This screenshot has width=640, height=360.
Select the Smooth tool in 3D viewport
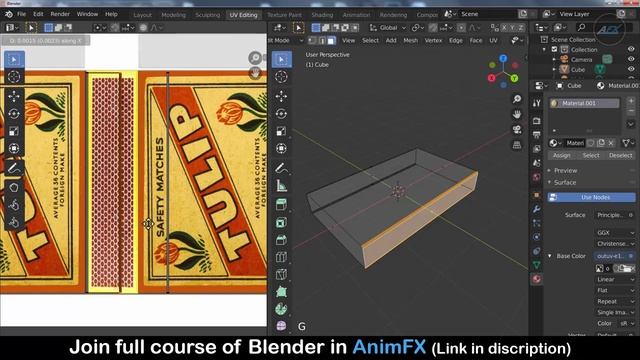[281, 326]
